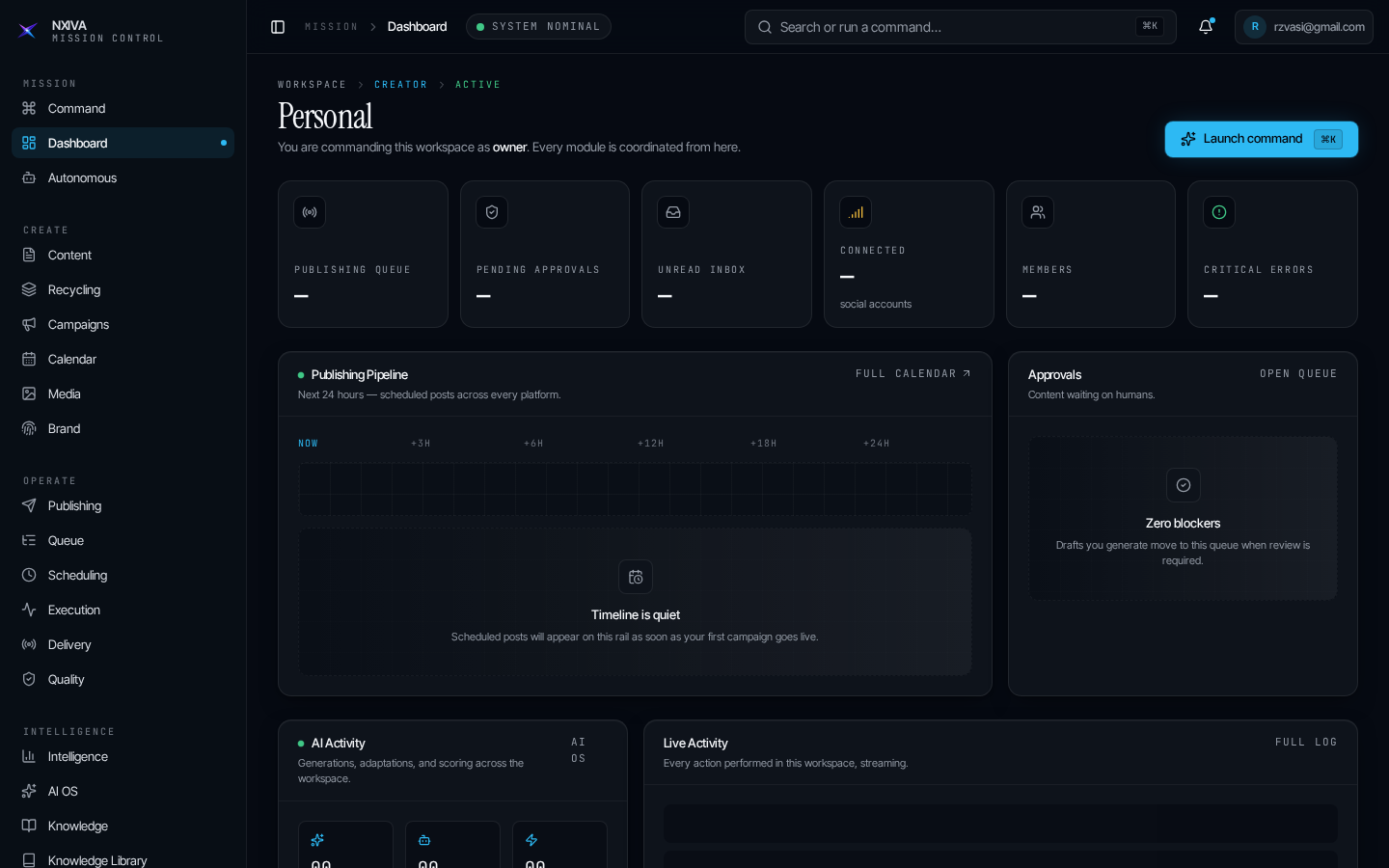This screenshot has height=868, width=1389.
Task: Click the +12H timeline marker
Action: (x=650, y=444)
